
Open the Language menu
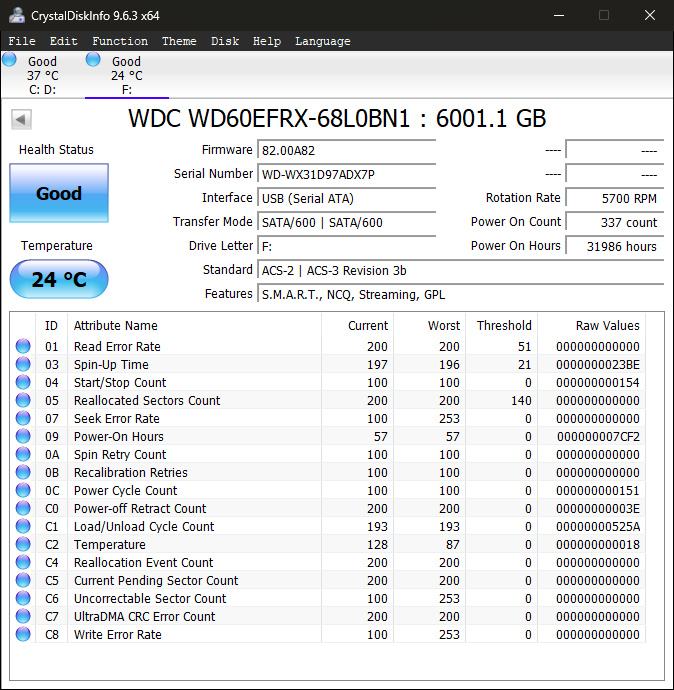tap(322, 41)
